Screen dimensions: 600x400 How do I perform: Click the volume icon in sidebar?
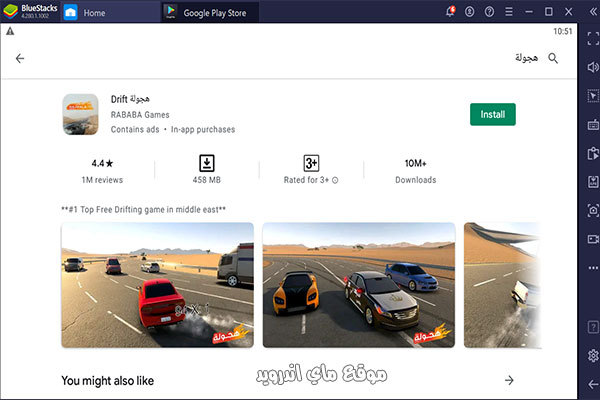click(x=593, y=67)
